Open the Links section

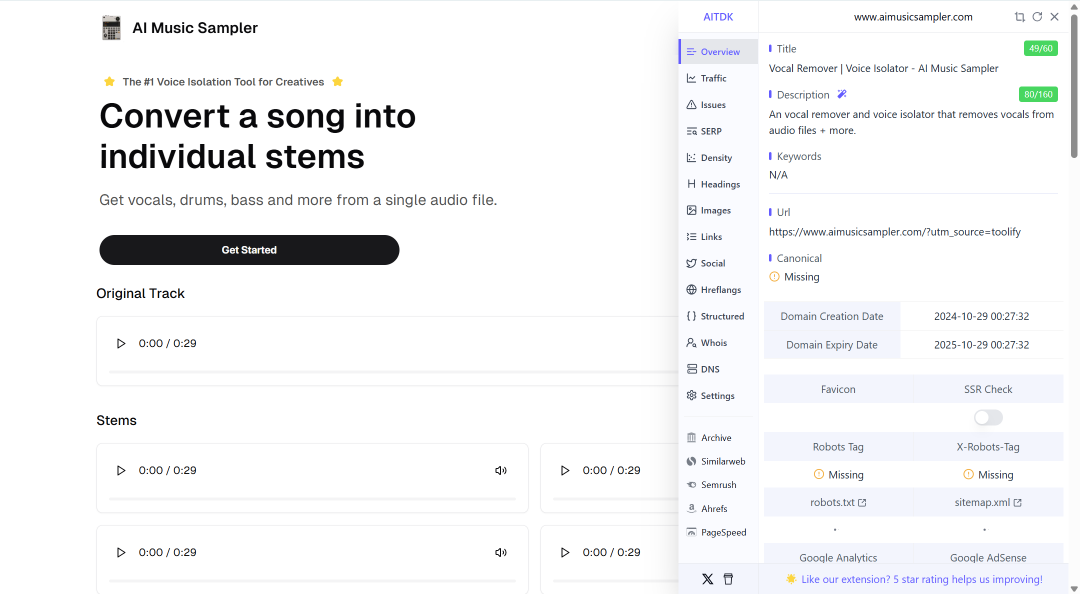click(x=716, y=236)
